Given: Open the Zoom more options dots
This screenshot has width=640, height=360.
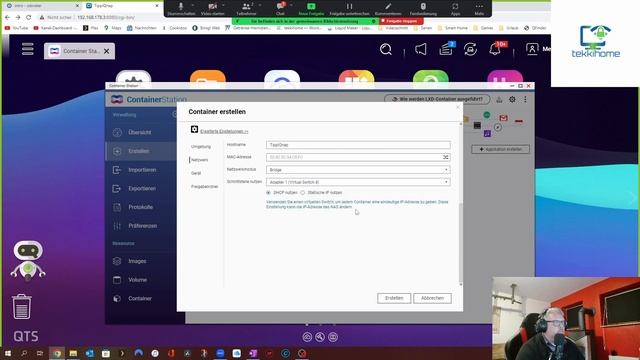Looking at the screenshot, I should click(479, 7).
